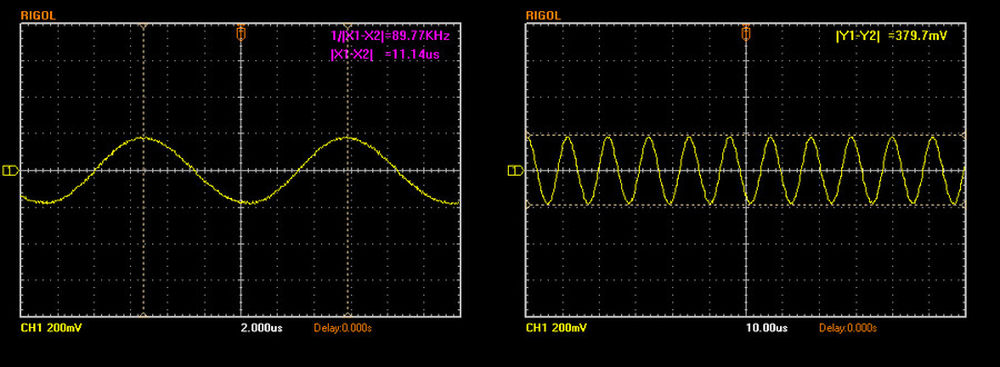The height and width of the screenshot is (367, 1000).
Task: Click the upper horizontal Y cursor's right-edge marker
Action: 962,135
